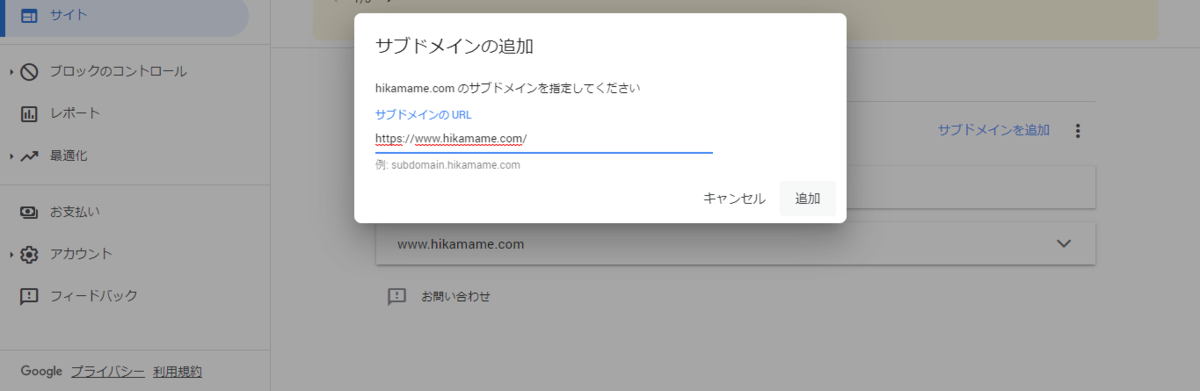Expand the www.hikamame.com row chevron
Image resolution: width=1200 pixels, height=391 pixels.
pos(1063,243)
